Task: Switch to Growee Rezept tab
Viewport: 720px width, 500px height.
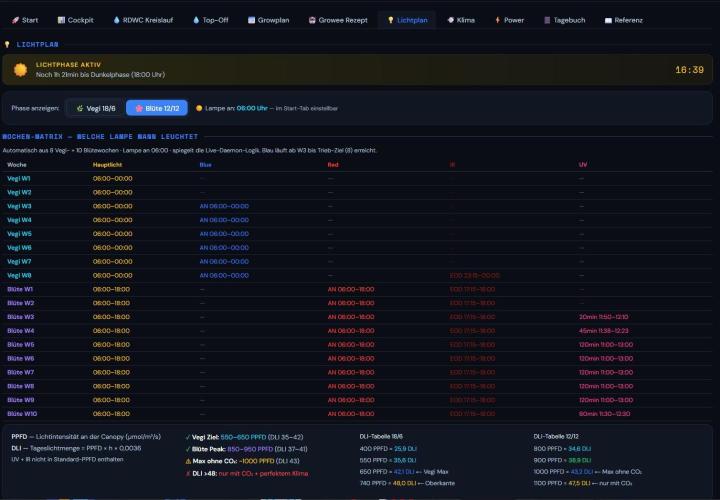Action: [338, 20]
